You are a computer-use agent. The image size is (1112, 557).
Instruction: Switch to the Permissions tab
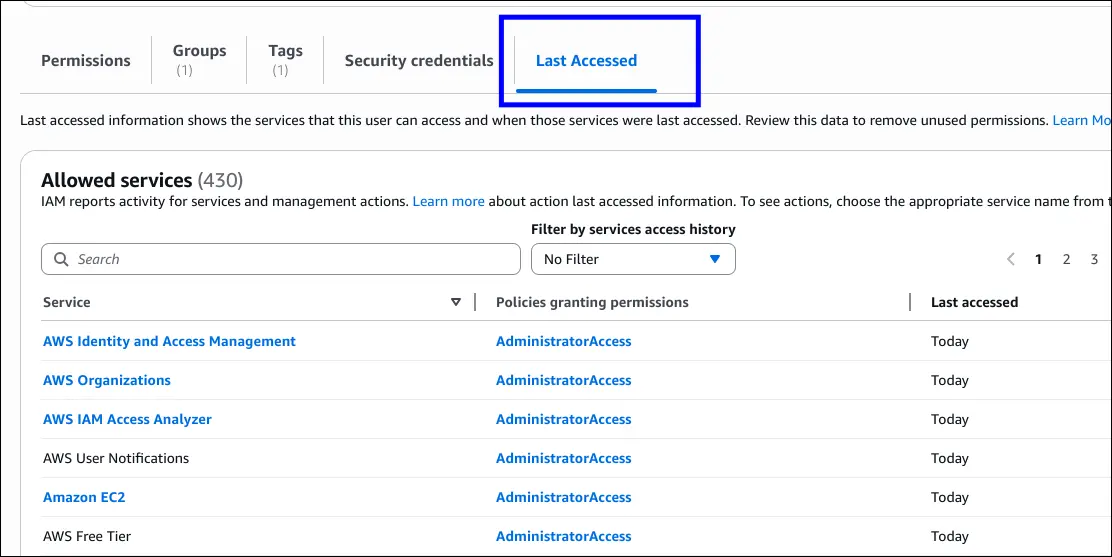pyautogui.click(x=86, y=60)
